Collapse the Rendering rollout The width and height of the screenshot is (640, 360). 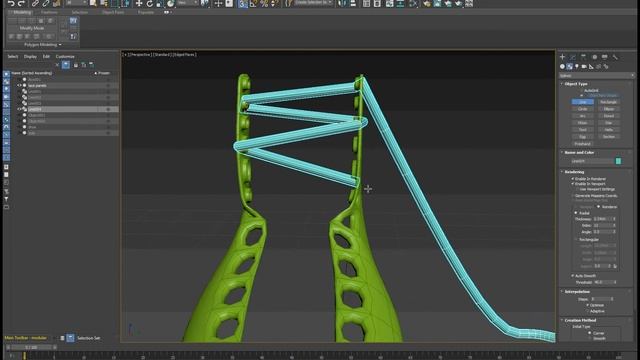pyautogui.click(x=573, y=172)
